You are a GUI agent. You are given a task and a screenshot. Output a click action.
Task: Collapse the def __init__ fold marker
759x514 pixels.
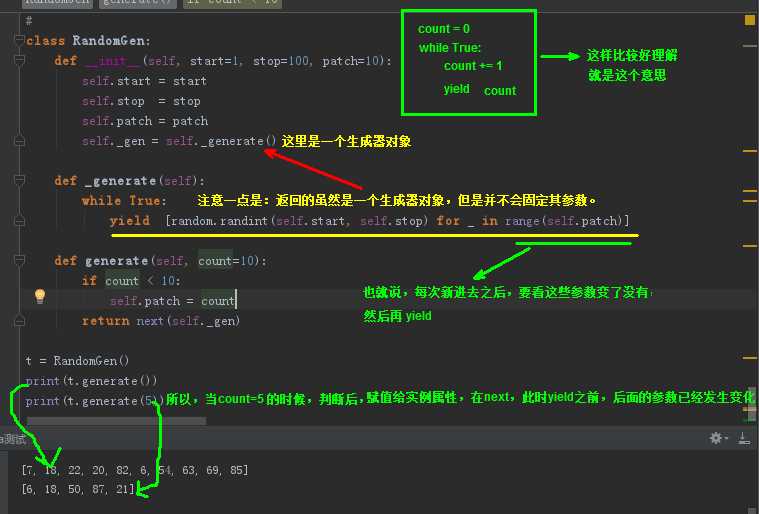point(19,60)
